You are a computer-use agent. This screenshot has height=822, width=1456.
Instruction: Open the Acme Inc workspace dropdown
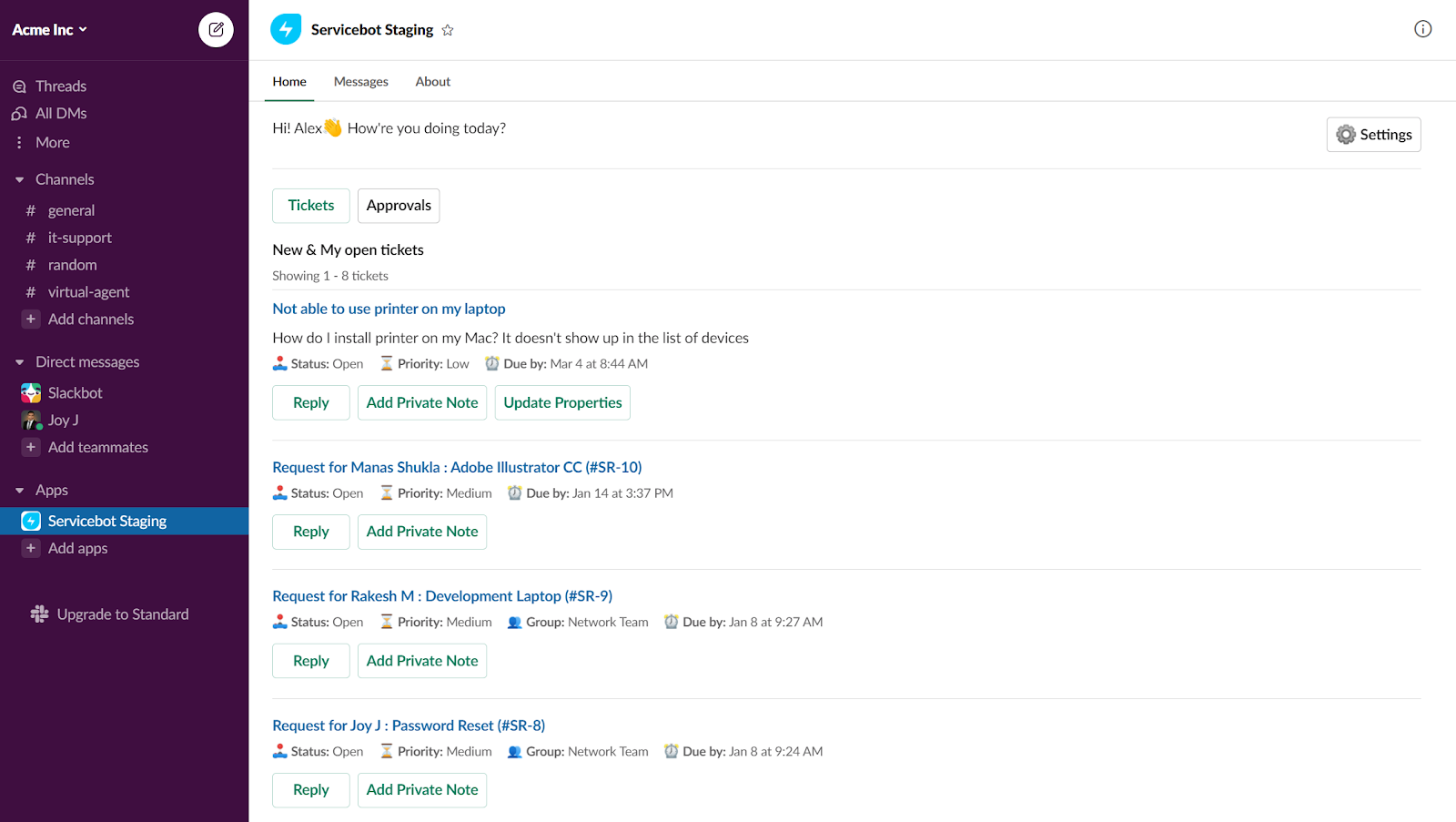coord(49,30)
